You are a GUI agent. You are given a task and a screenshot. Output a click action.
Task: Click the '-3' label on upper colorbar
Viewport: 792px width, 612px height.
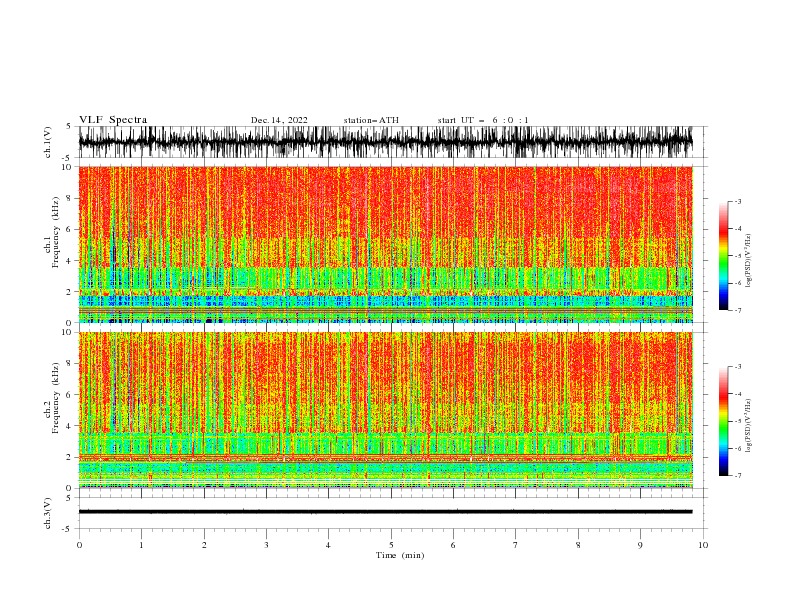click(738, 201)
